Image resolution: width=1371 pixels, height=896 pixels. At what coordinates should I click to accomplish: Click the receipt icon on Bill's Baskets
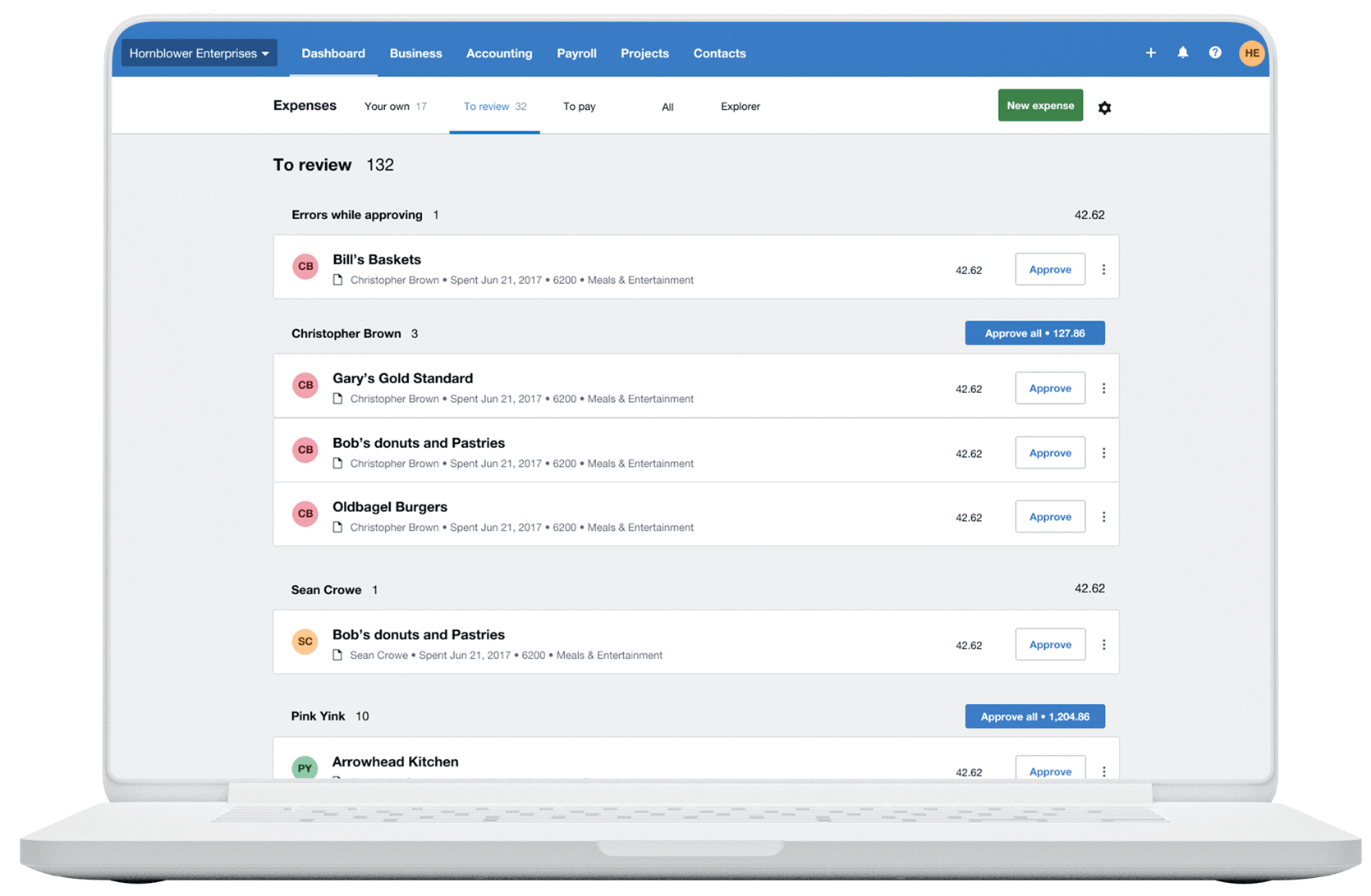[x=338, y=280]
